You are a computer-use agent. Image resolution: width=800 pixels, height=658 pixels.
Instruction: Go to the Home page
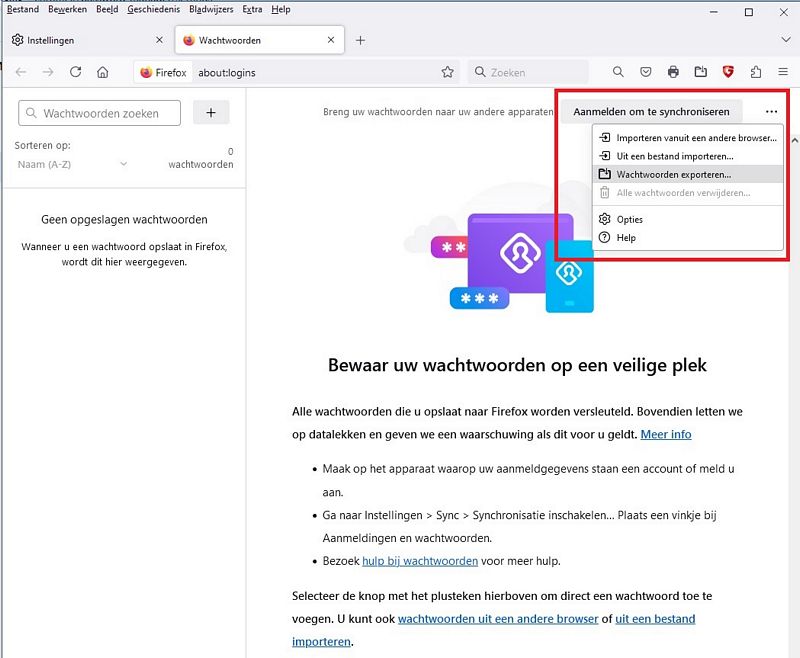tap(103, 72)
